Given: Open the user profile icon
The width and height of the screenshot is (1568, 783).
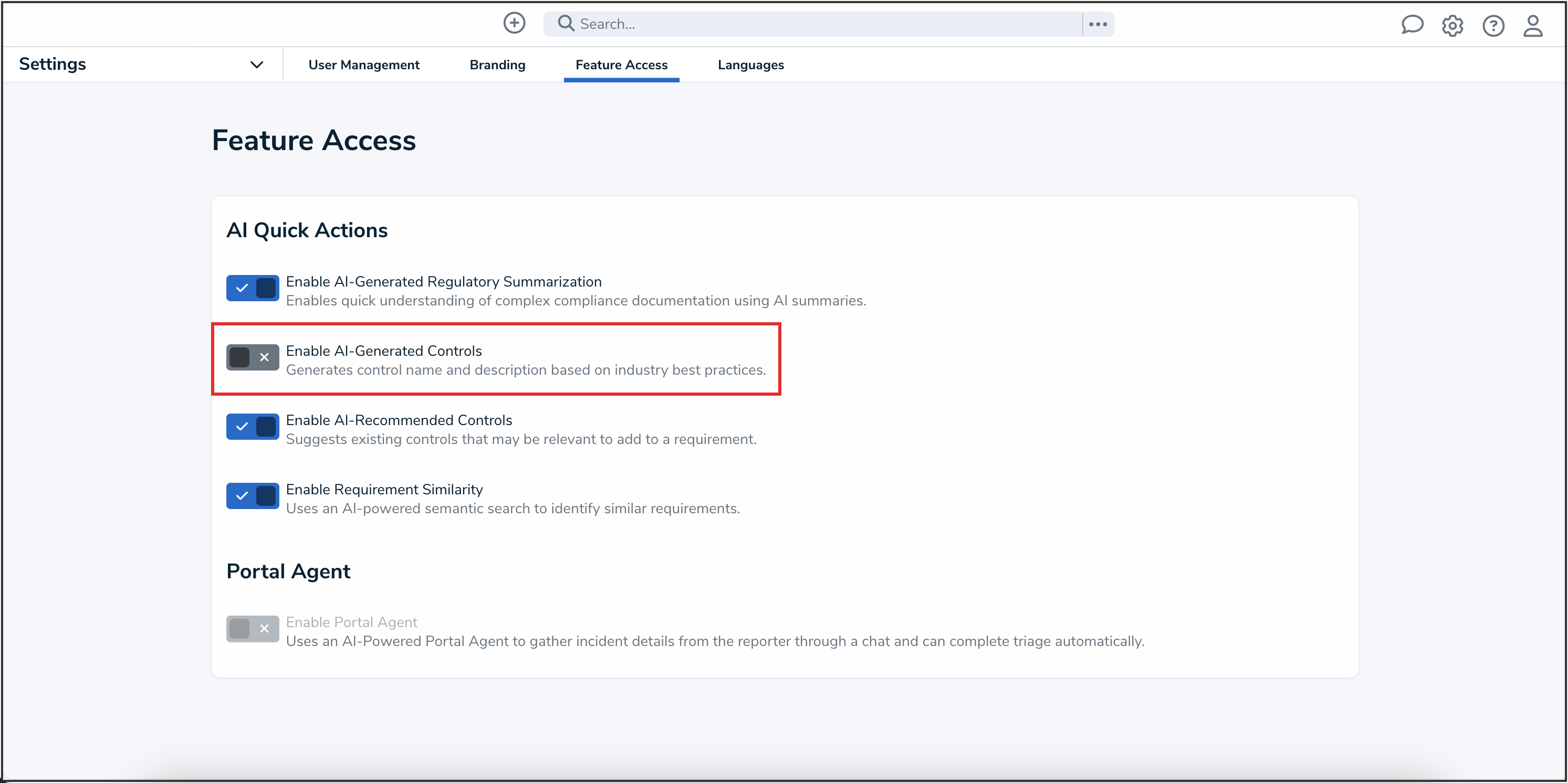Looking at the screenshot, I should (1533, 26).
